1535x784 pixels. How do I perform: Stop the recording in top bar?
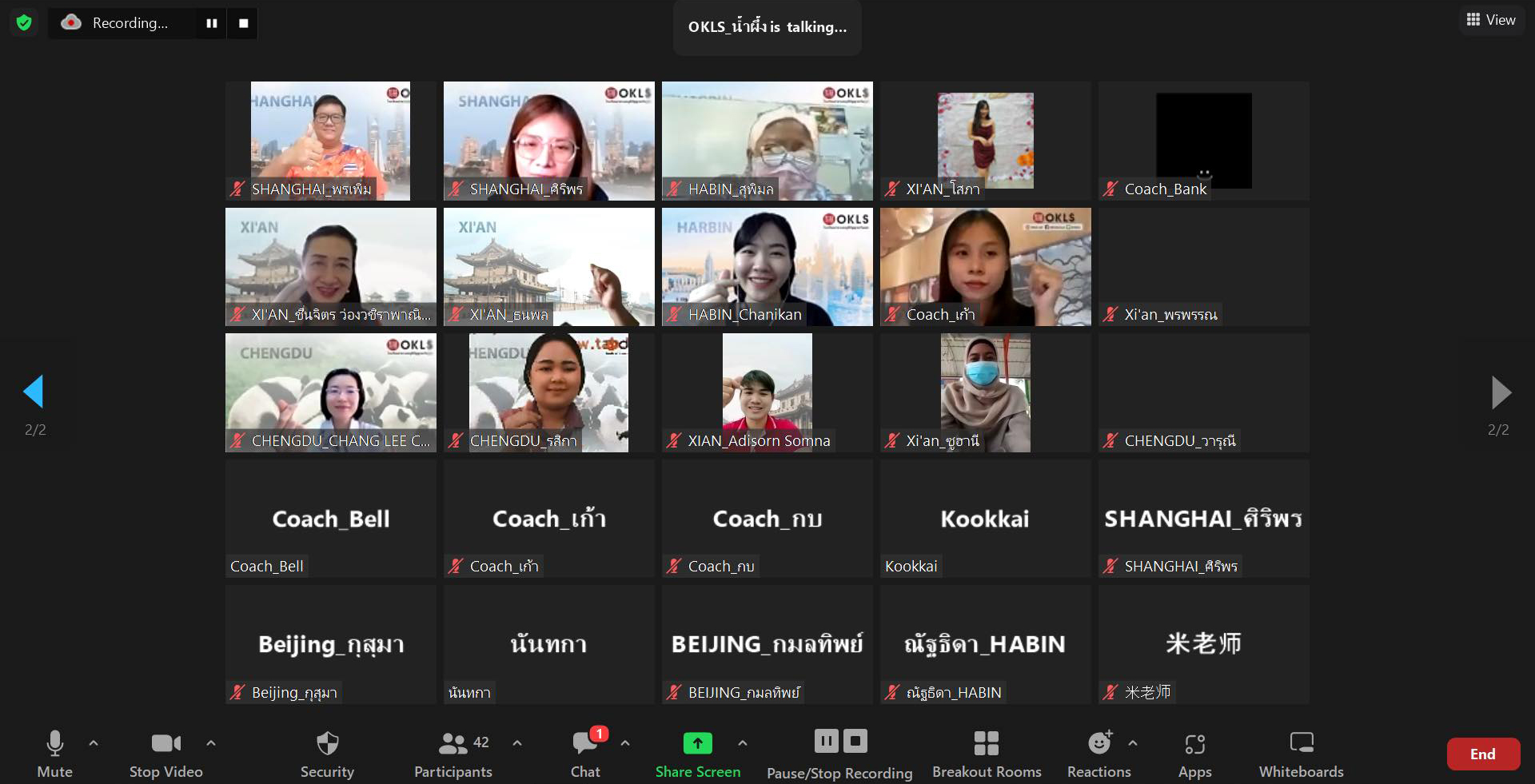tap(244, 23)
